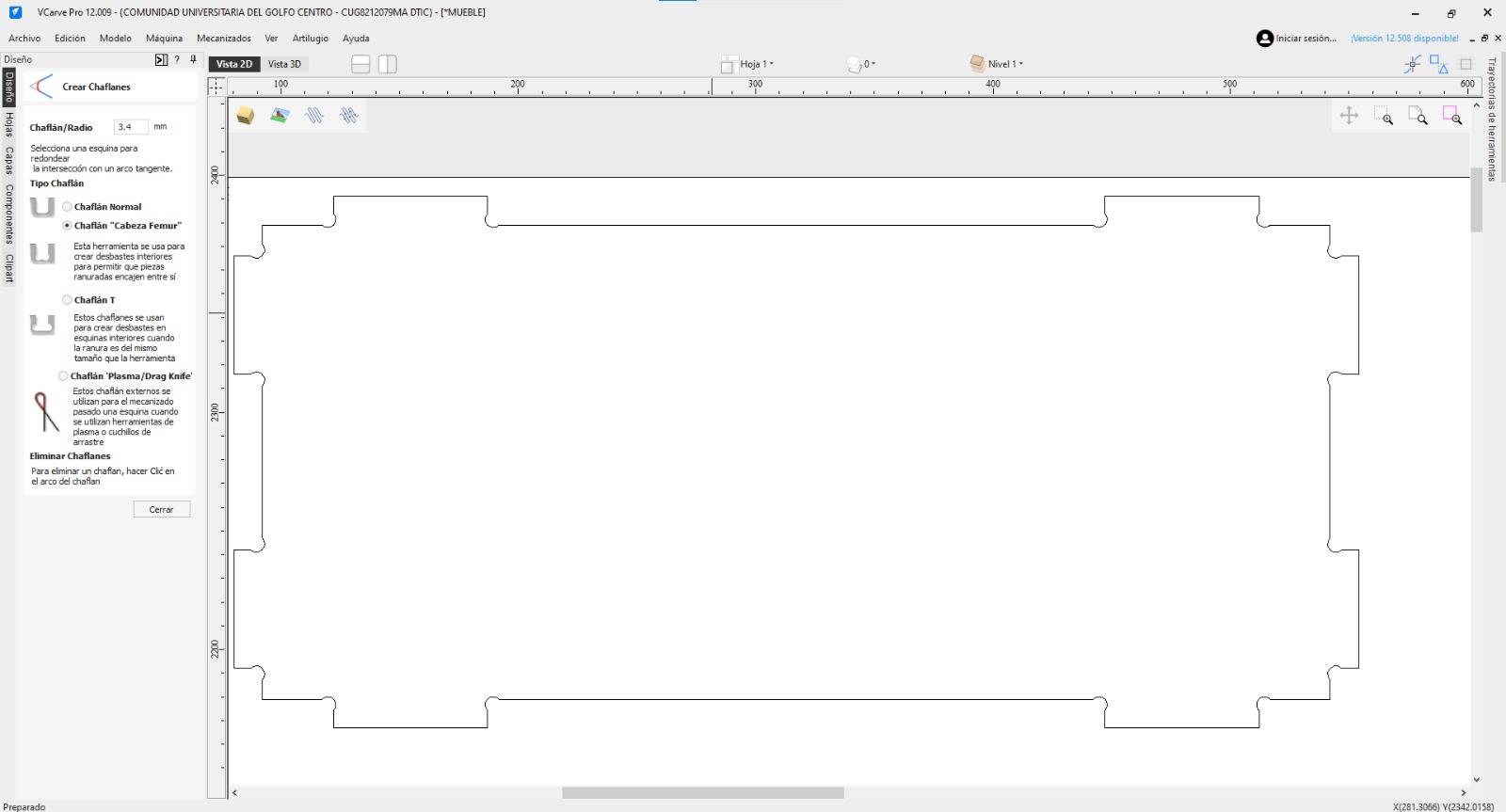Click the ruler origin corner icon
The width and height of the screenshot is (1506, 812).
pyautogui.click(x=216, y=86)
